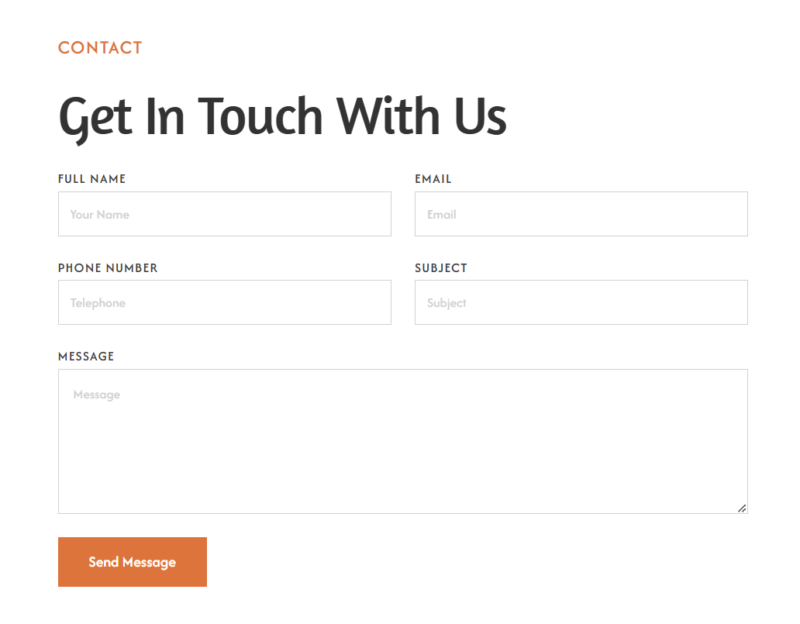Click the SUBJECT field label
The image size is (800, 624).
[441, 268]
